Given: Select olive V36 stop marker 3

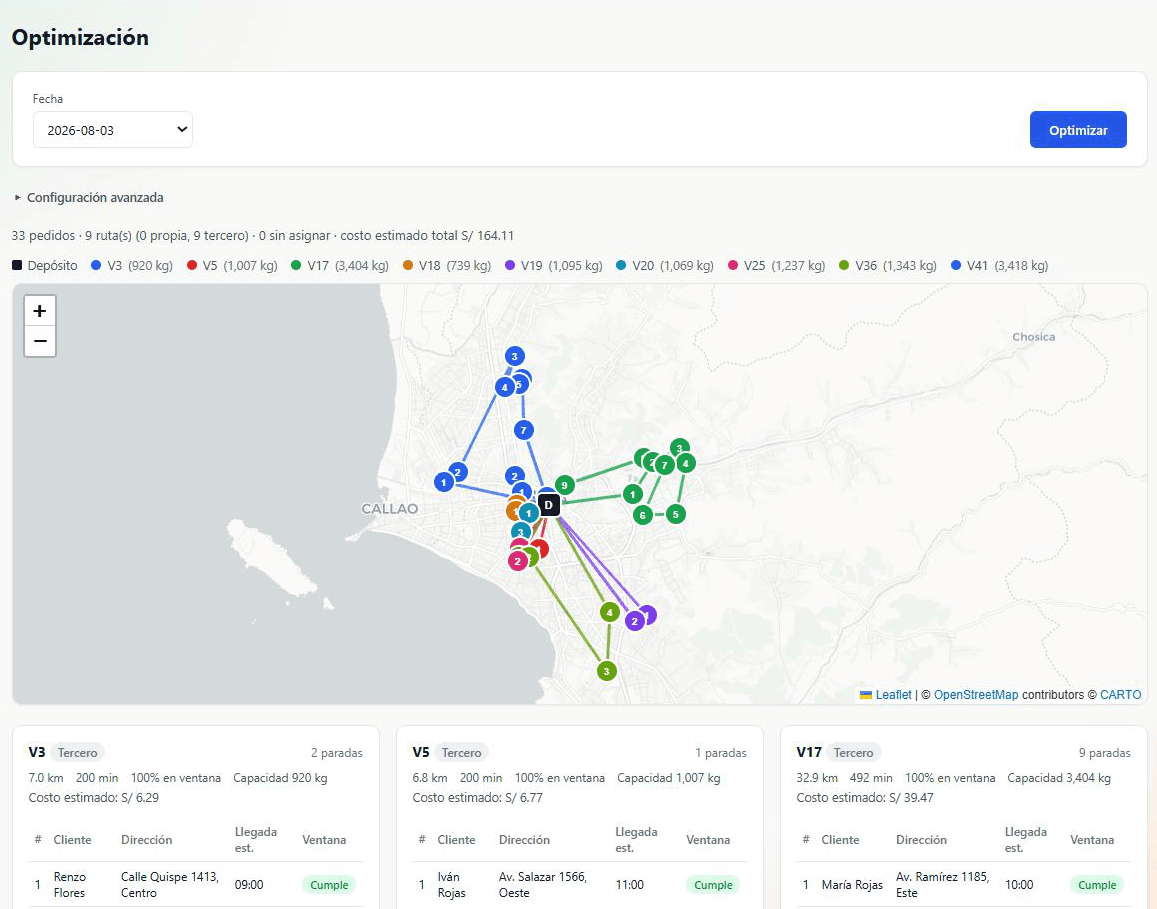Looking at the screenshot, I should (x=607, y=671).
